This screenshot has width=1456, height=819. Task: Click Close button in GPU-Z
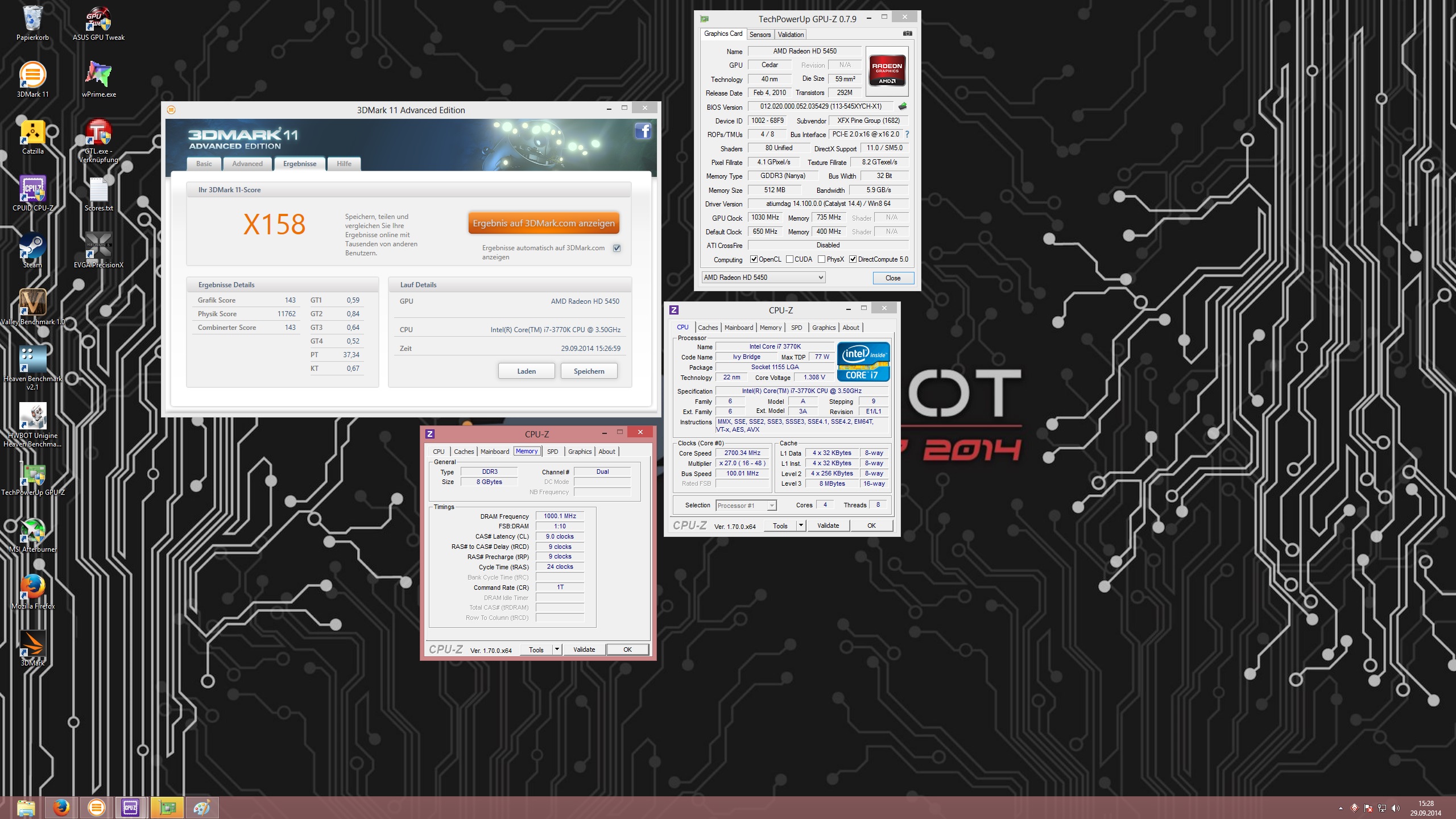[x=893, y=278]
